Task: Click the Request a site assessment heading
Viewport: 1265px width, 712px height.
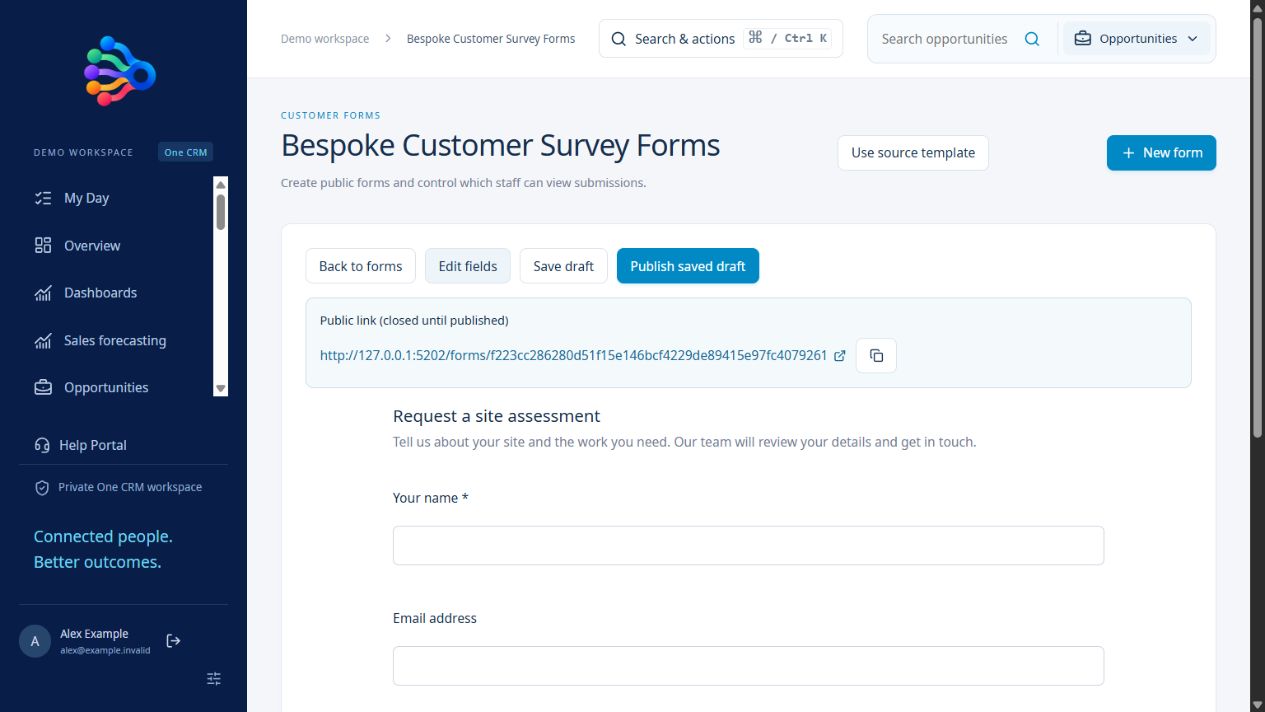Action: pos(496,416)
